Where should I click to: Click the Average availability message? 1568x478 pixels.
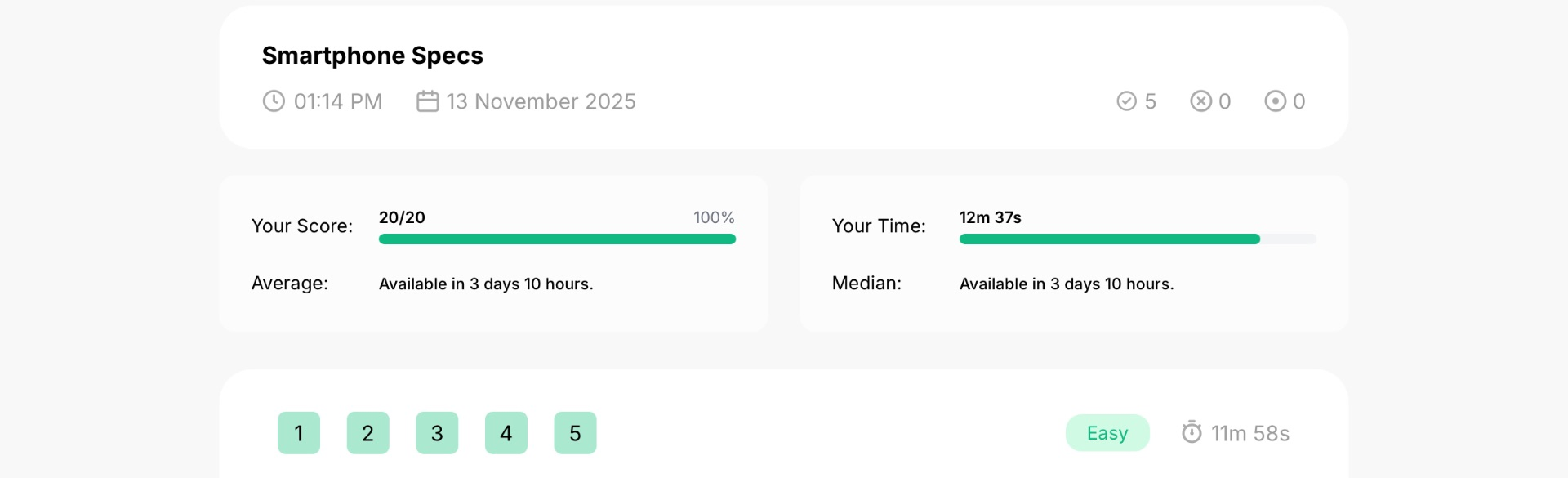pos(486,284)
